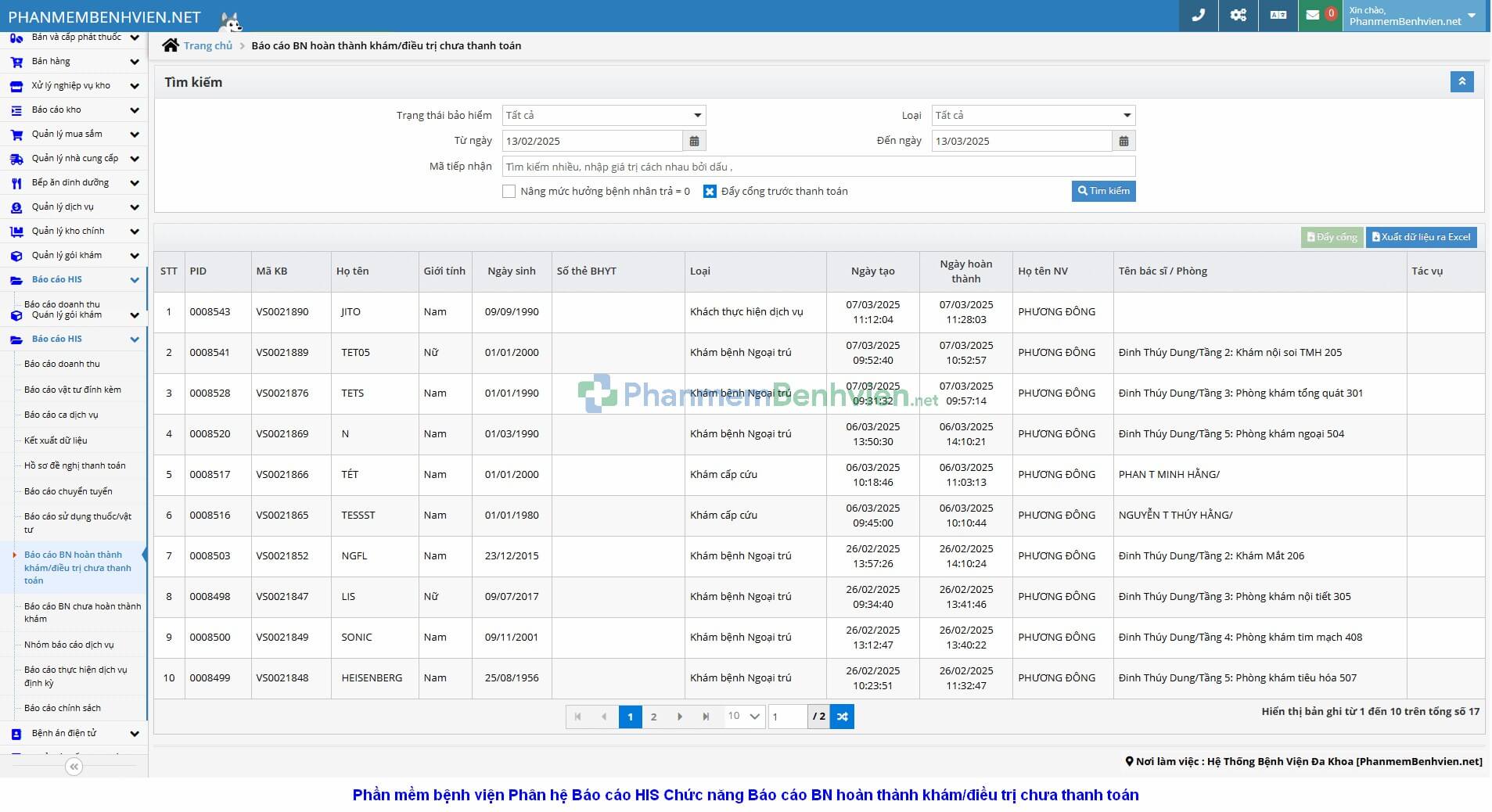Click the Quản lý mua sắm cart icon
The width and height of the screenshot is (1492, 812).
[x=16, y=135]
